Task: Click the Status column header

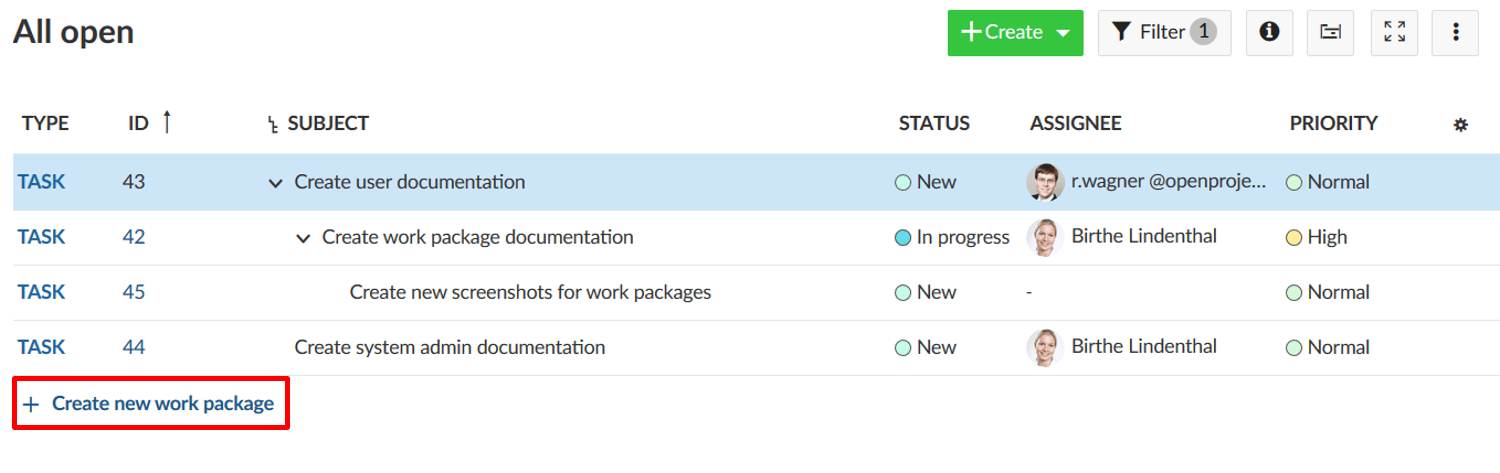Action: click(x=934, y=124)
